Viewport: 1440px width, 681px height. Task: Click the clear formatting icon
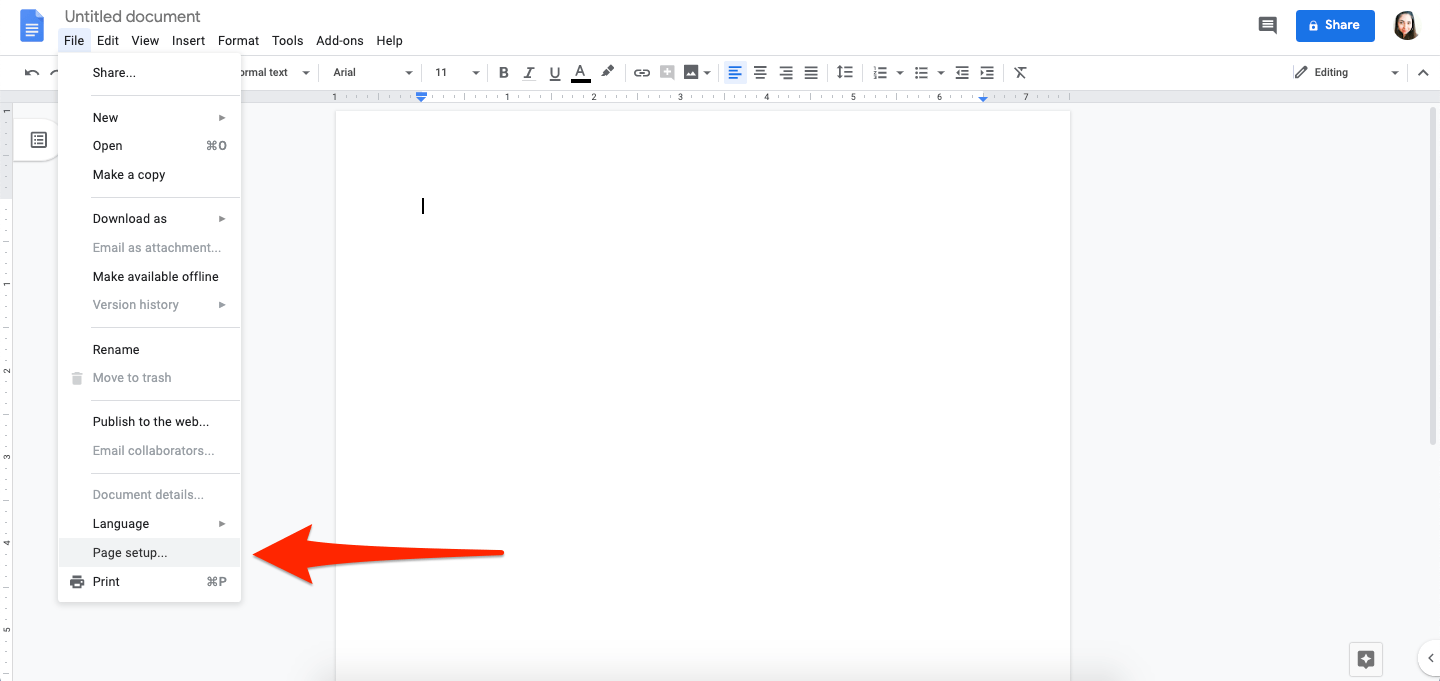tap(1020, 73)
